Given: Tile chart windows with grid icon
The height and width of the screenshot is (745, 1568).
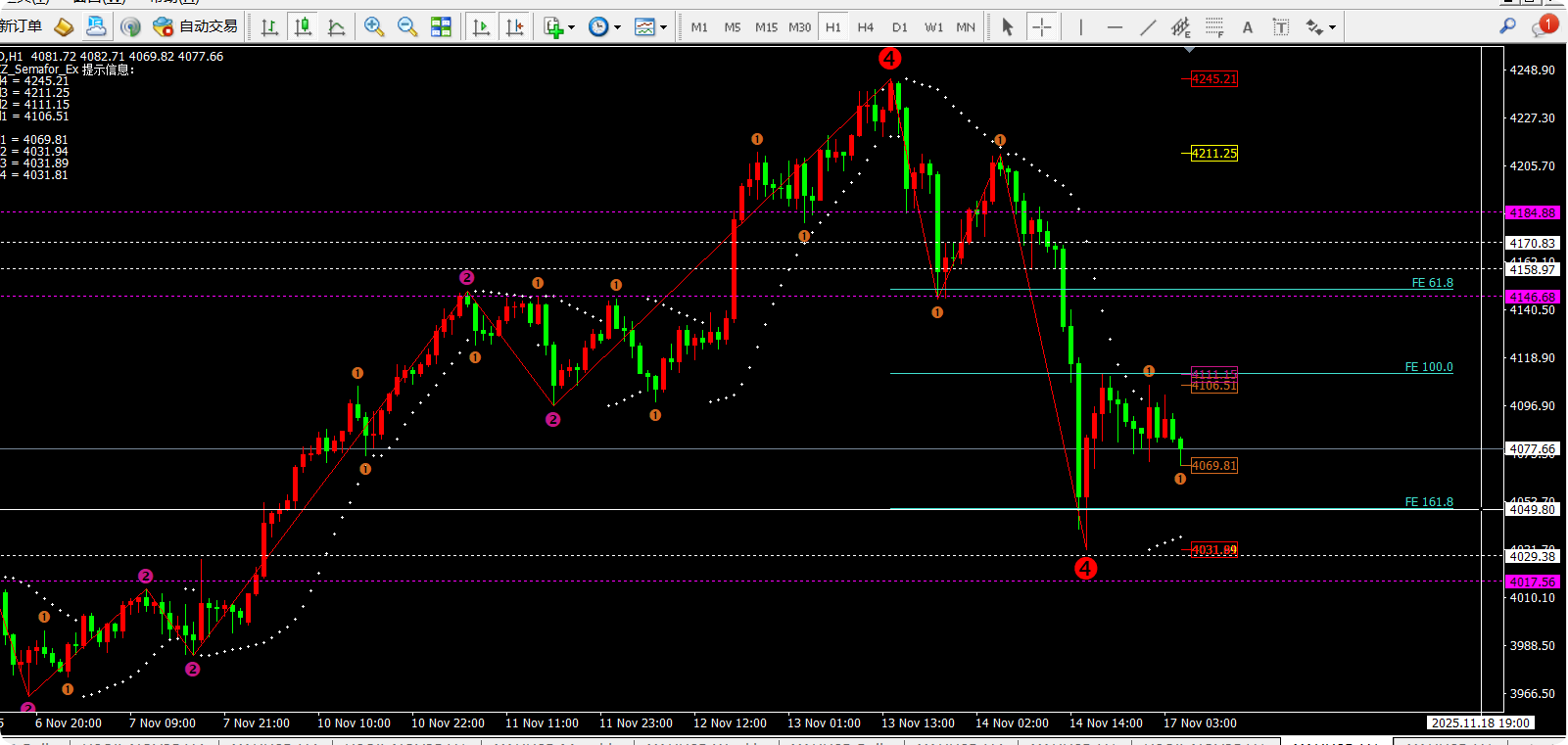Looking at the screenshot, I should [441, 27].
